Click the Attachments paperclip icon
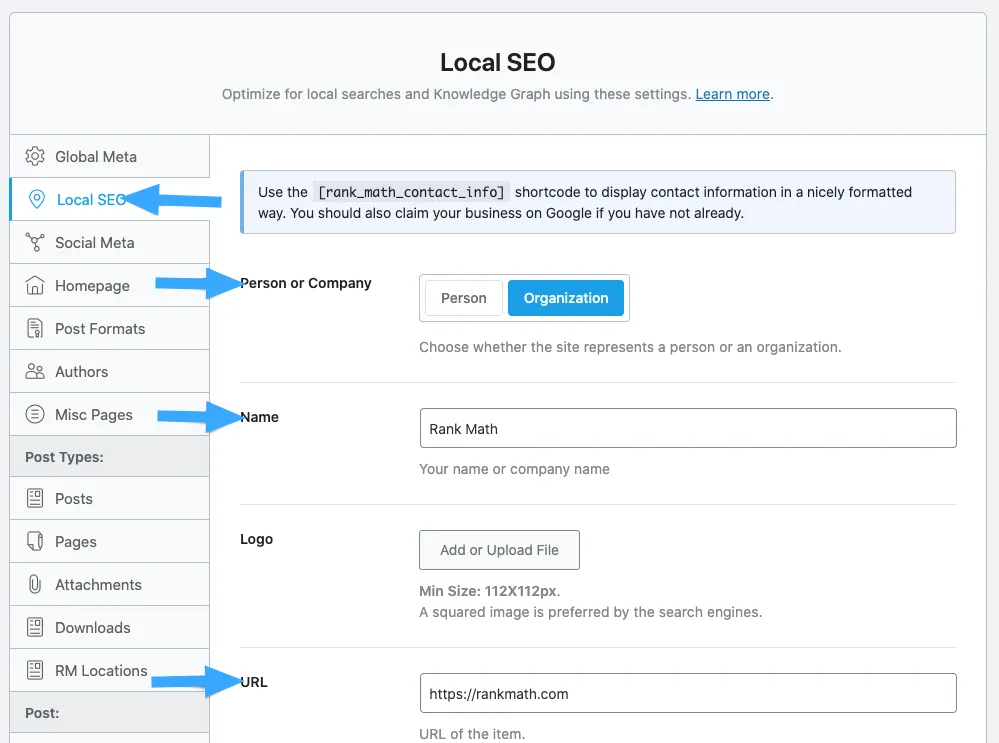Viewport: 999px width, 743px height. click(35, 584)
